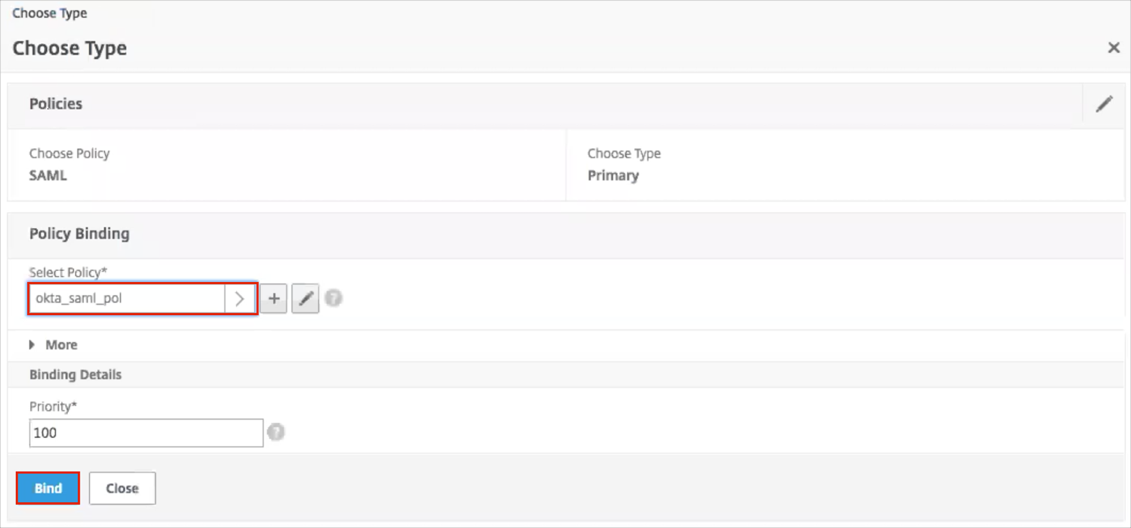Image resolution: width=1131 pixels, height=528 pixels.
Task: Open policy list with the arrow chevron
Action: pyautogui.click(x=240, y=298)
